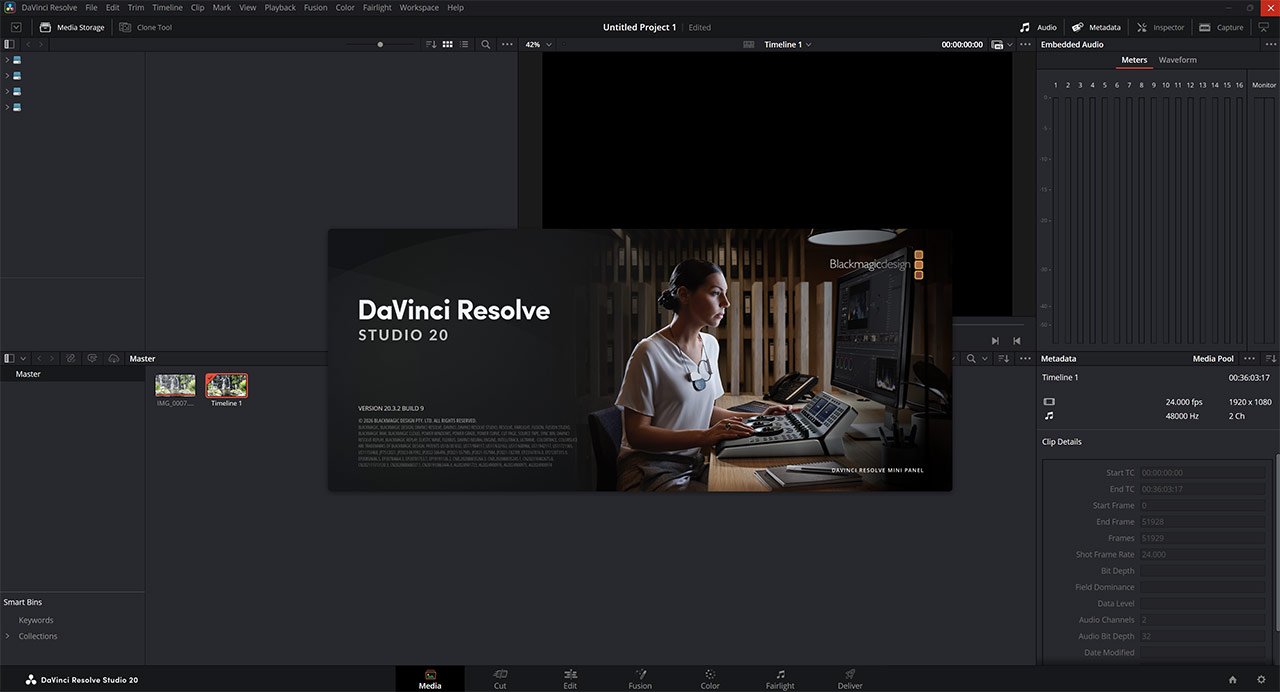Expand the Collections smart bin
This screenshot has height=692, width=1280.
8,636
